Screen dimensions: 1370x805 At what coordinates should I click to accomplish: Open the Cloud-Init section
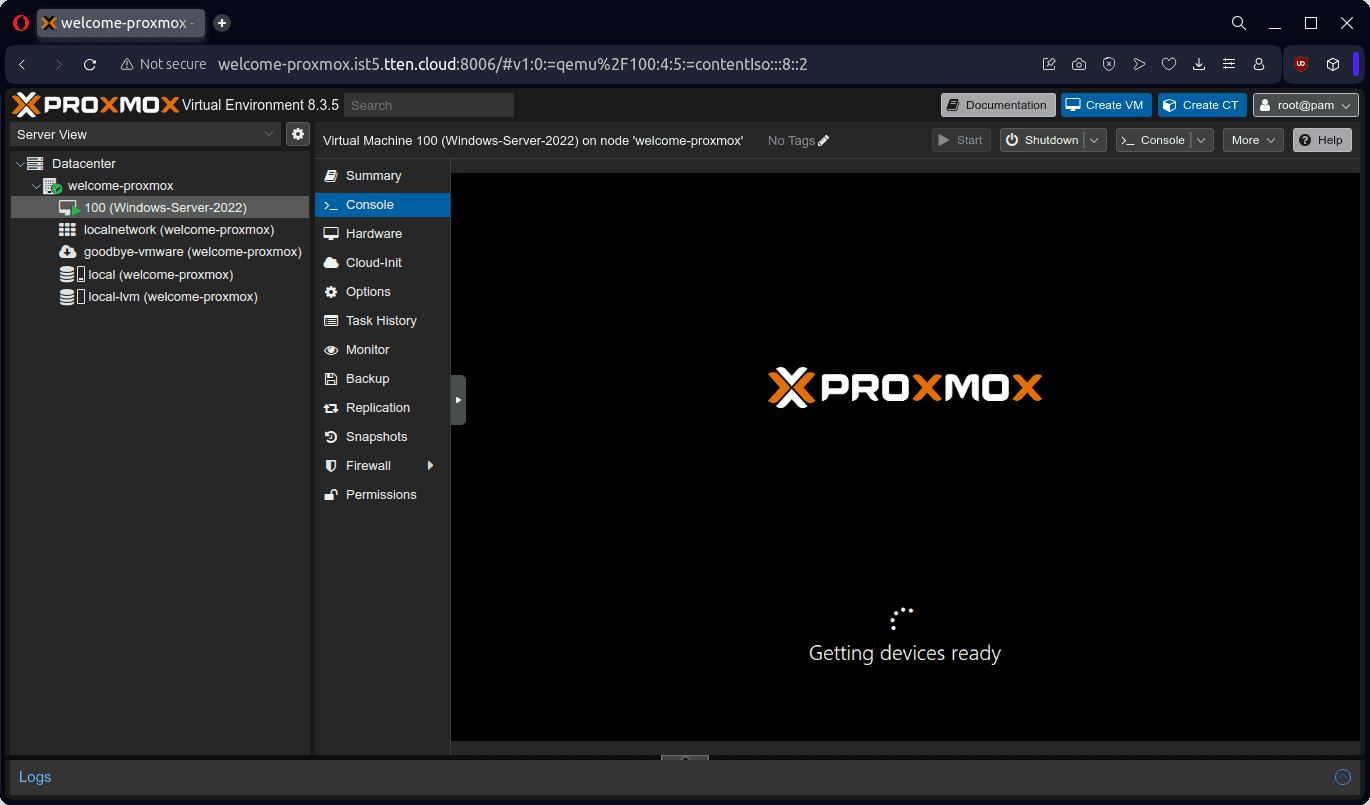(x=382, y=263)
